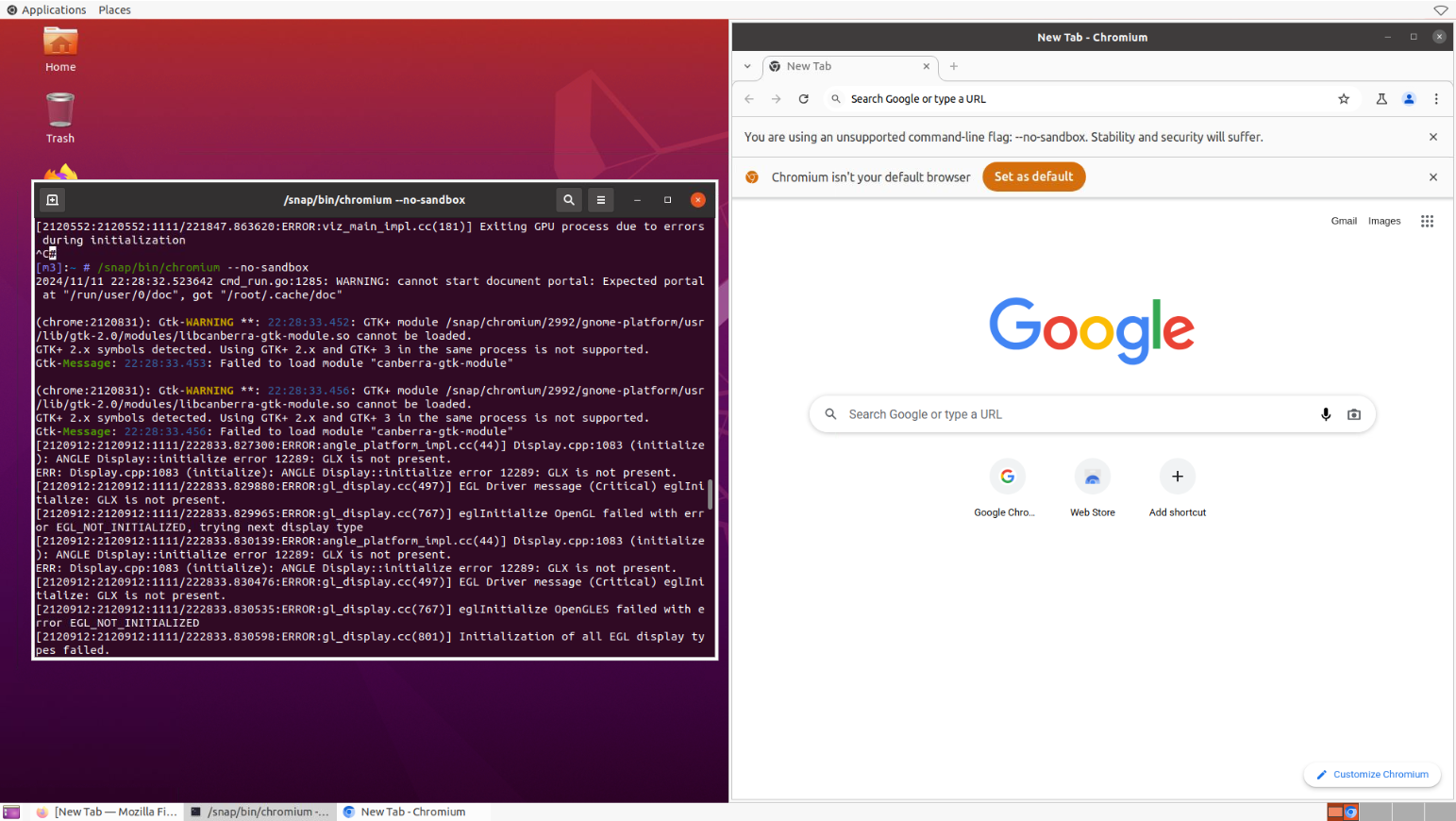Open the terminal search magnifier
The width and height of the screenshot is (1456, 821).
(x=569, y=200)
